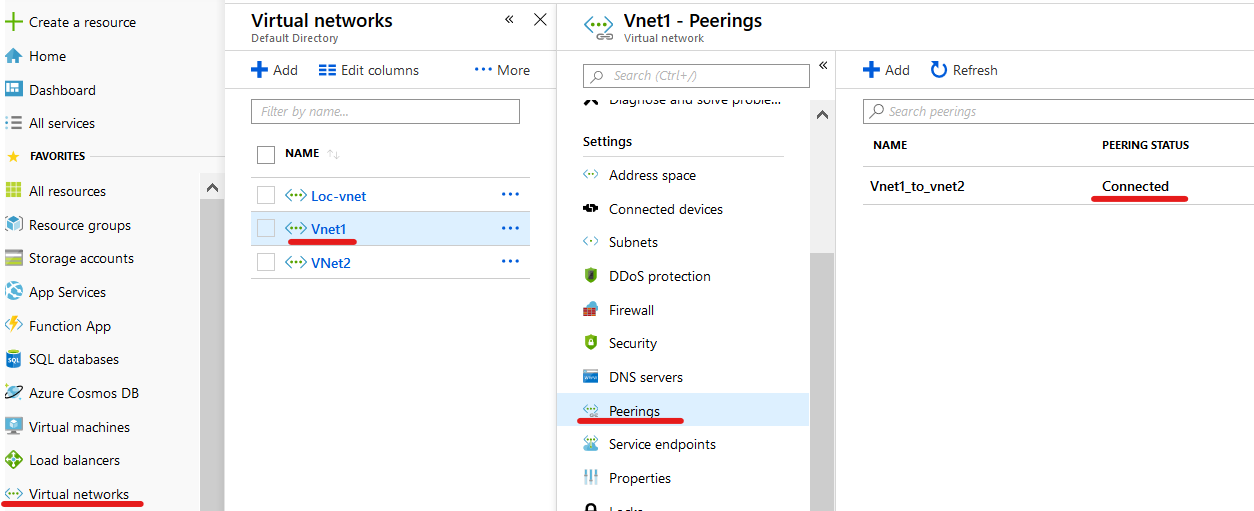This screenshot has width=1254, height=511.
Task: Tick the Loc-vnet row checkbox
Action: (266, 195)
